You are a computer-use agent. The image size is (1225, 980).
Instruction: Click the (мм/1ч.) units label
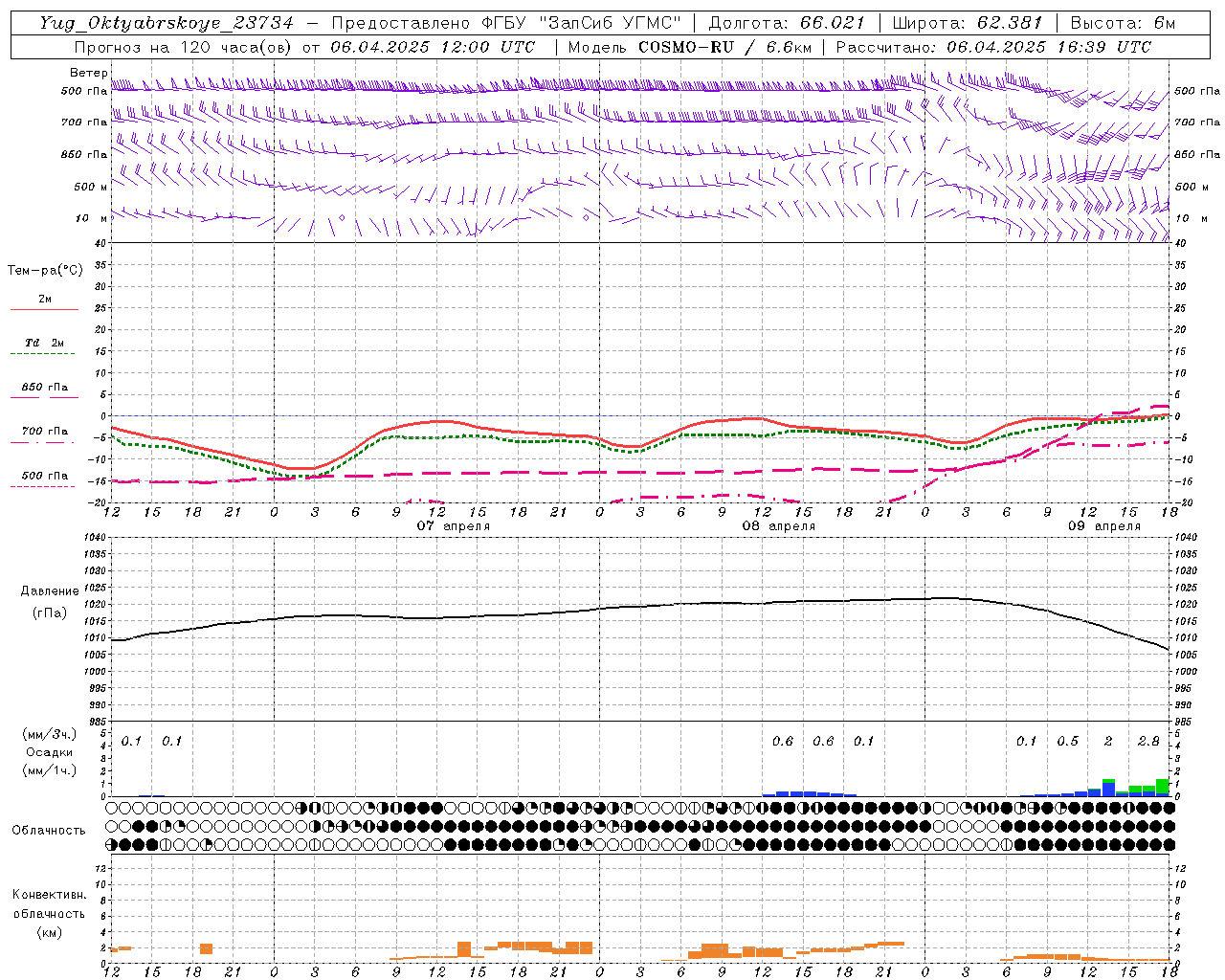coord(49,770)
